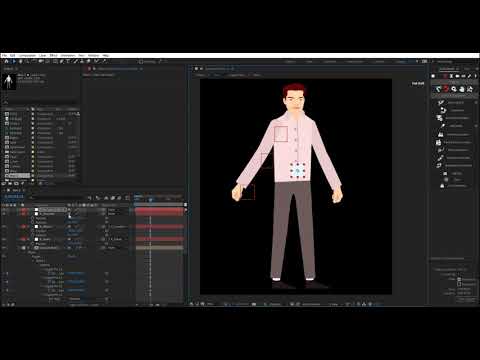Open the Animation menu

pyautogui.click(x=68, y=55)
